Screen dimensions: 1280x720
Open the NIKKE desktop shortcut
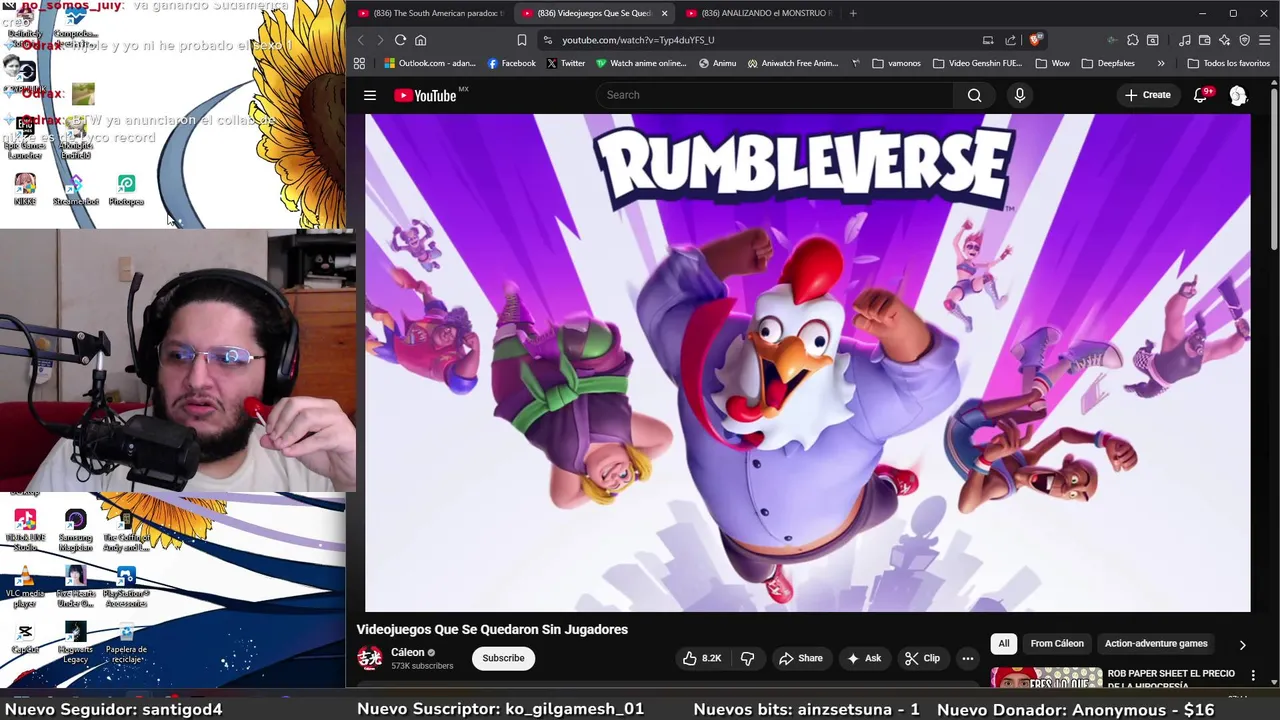pos(25,190)
